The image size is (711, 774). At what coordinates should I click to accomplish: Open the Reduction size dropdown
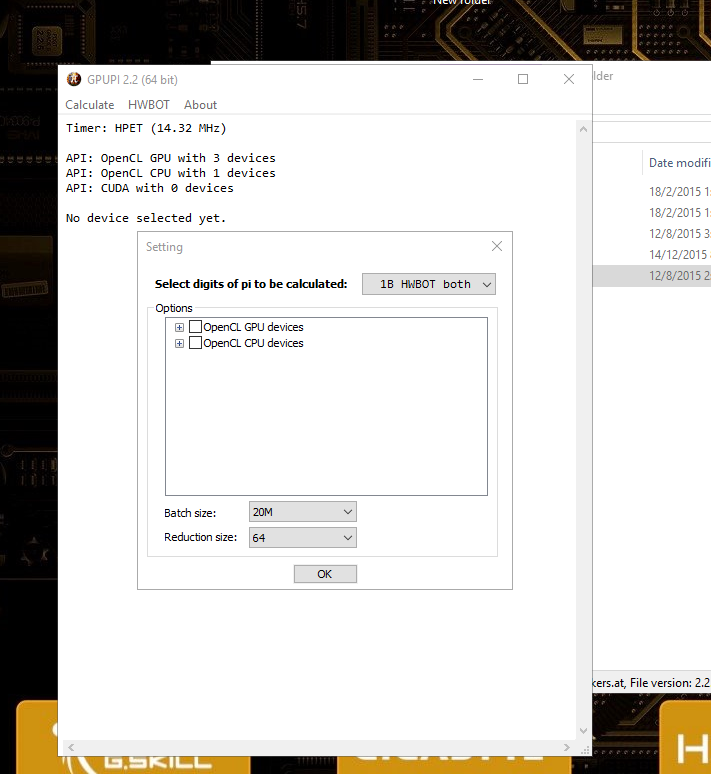point(303,538)
